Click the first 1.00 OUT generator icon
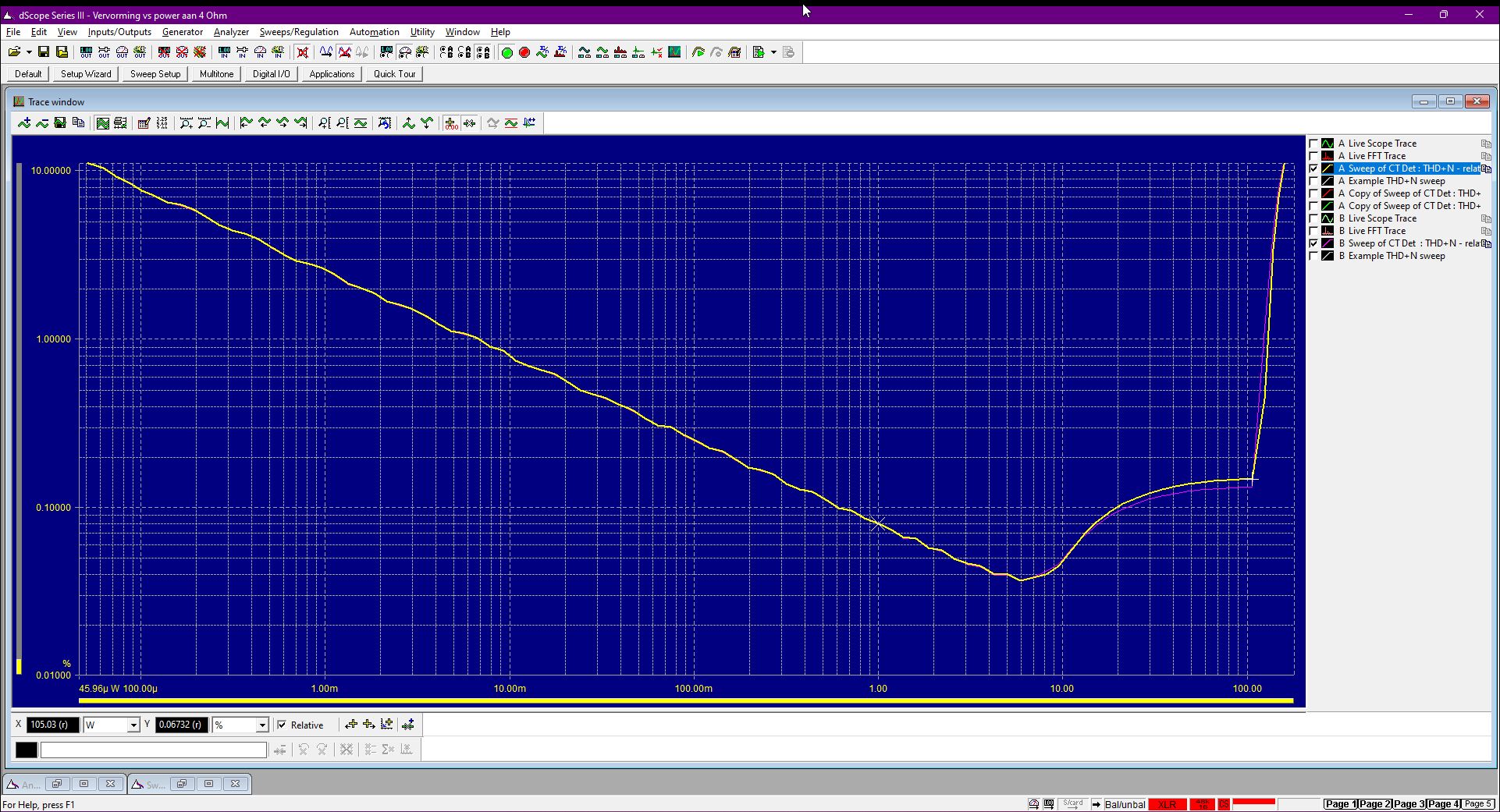 click(x=86, y=52)
